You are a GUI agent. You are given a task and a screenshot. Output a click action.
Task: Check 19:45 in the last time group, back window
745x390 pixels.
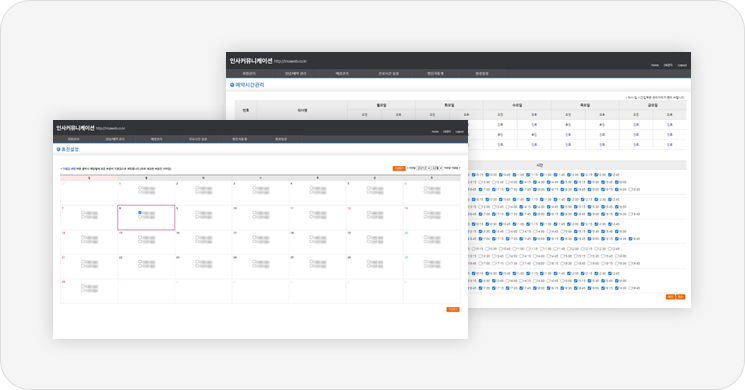point(631,288)
